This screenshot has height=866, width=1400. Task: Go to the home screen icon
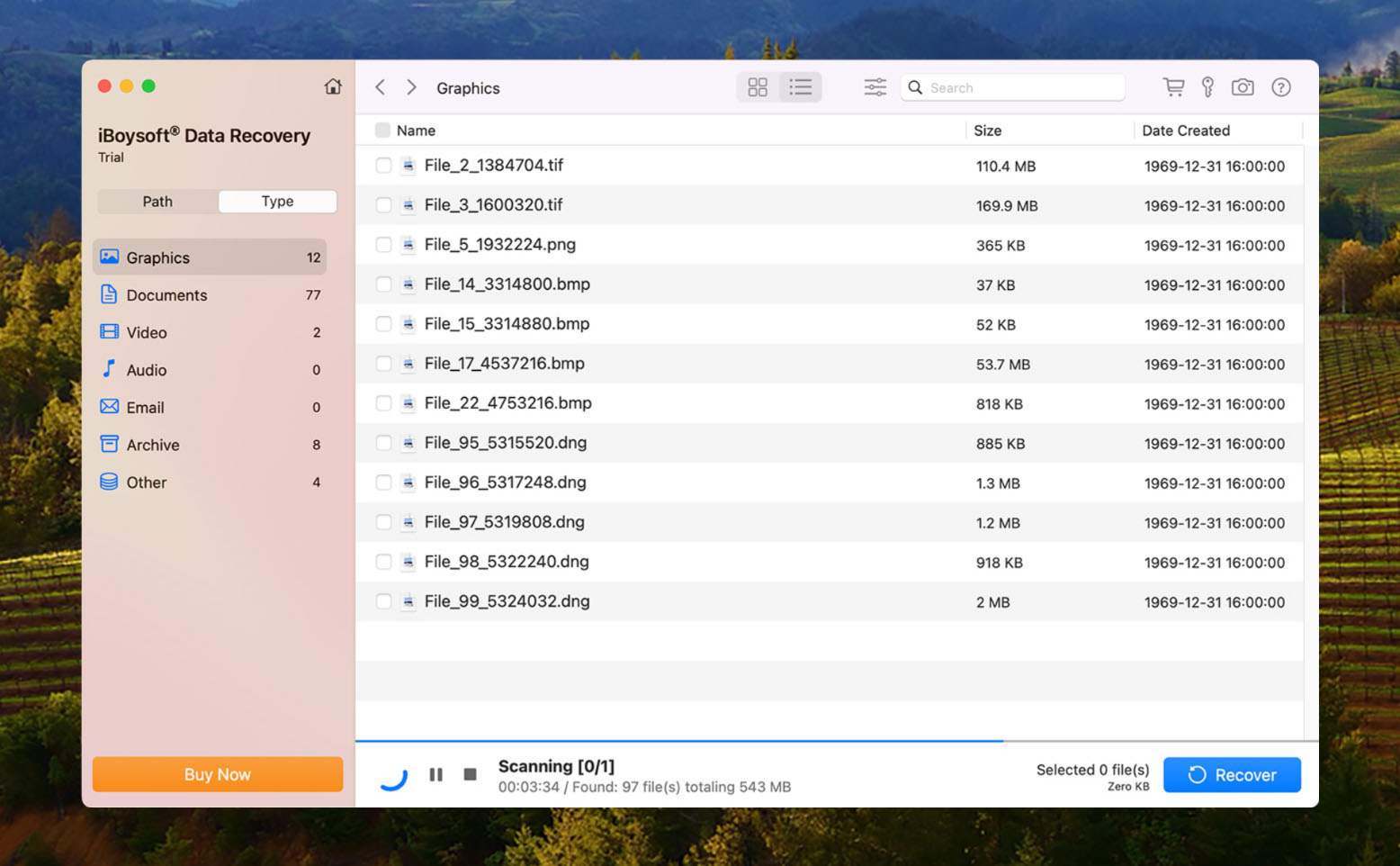click(333, 86)
